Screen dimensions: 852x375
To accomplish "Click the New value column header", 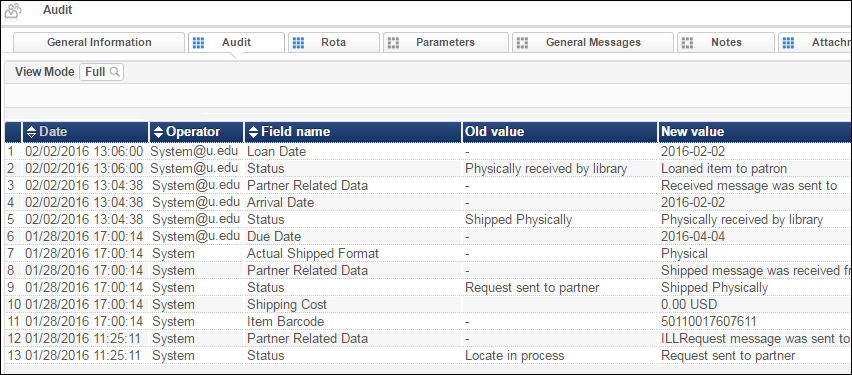I will pos(755,132).
